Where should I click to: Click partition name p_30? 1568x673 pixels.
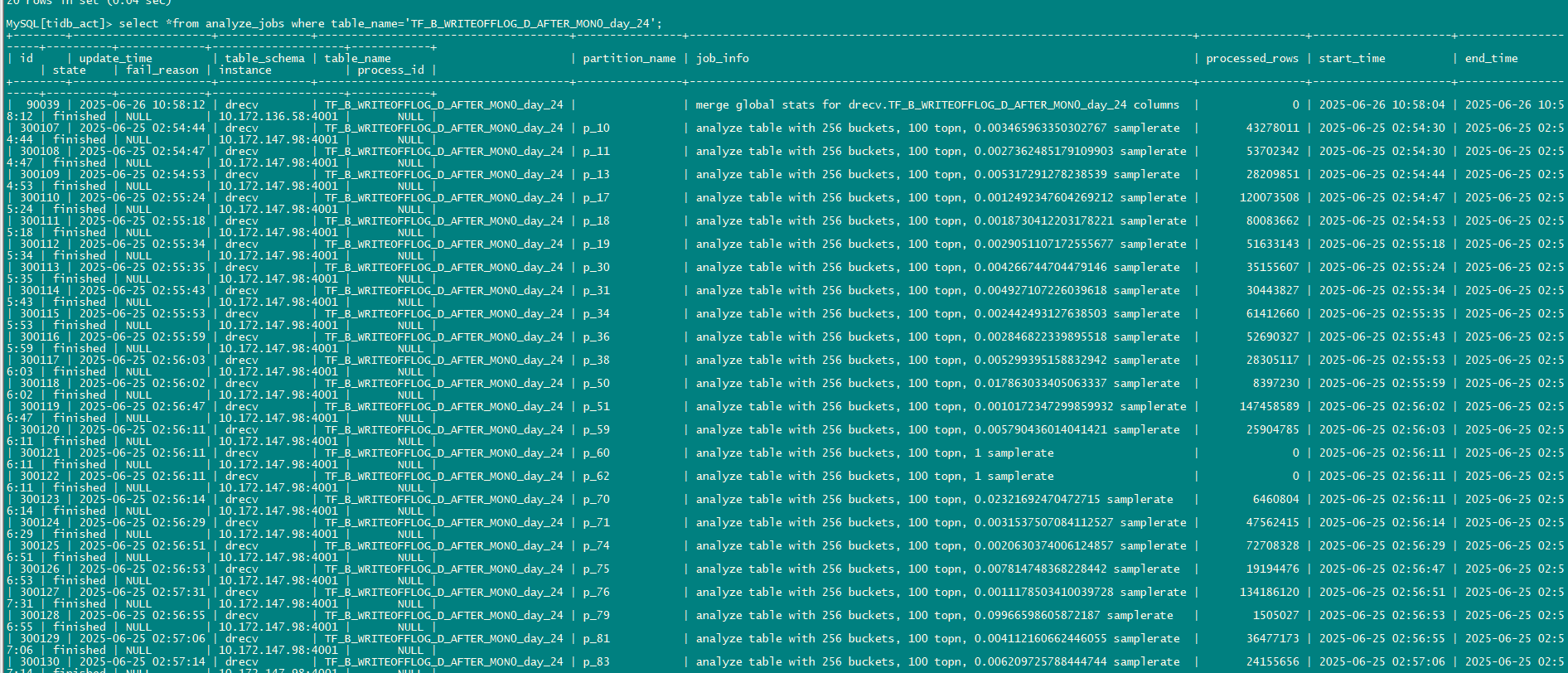click(x=596, y=267)
